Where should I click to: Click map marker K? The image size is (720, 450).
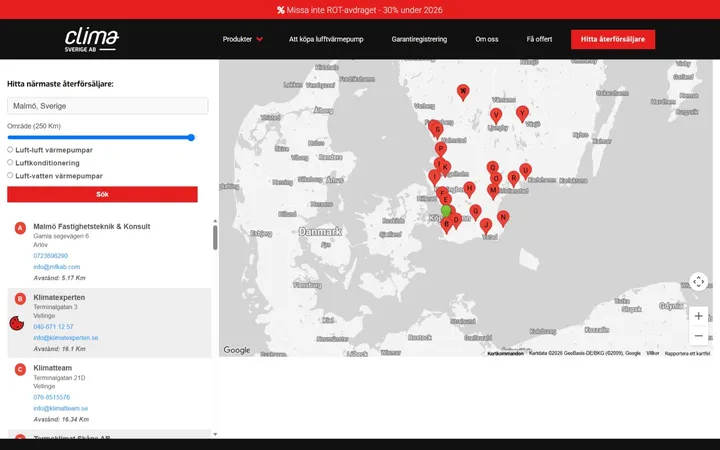[444, 168]
